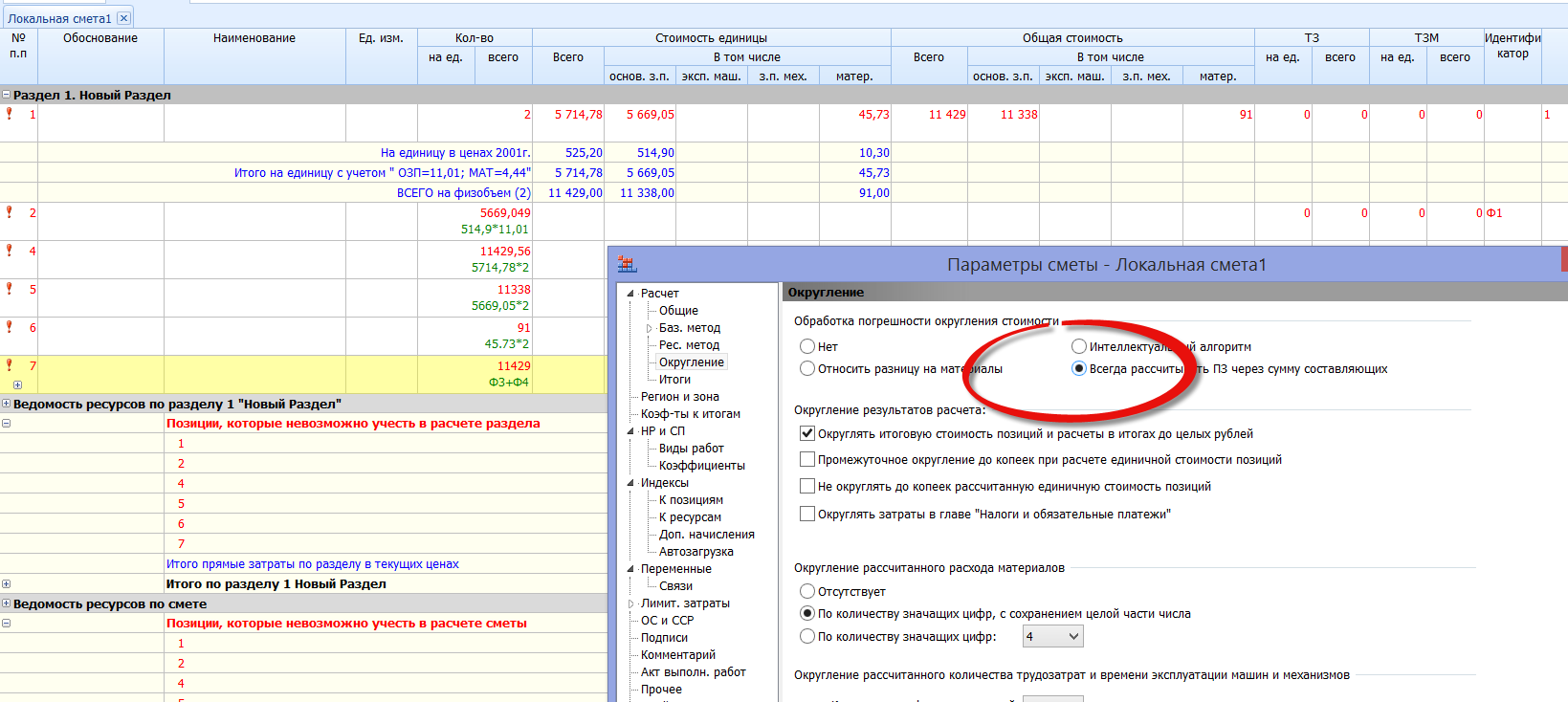The width and height of the screenshot is (1568, 702).
Task: Uncheck Округлять итоговую стоимость позиций checkbox
Action: (807, 433)
